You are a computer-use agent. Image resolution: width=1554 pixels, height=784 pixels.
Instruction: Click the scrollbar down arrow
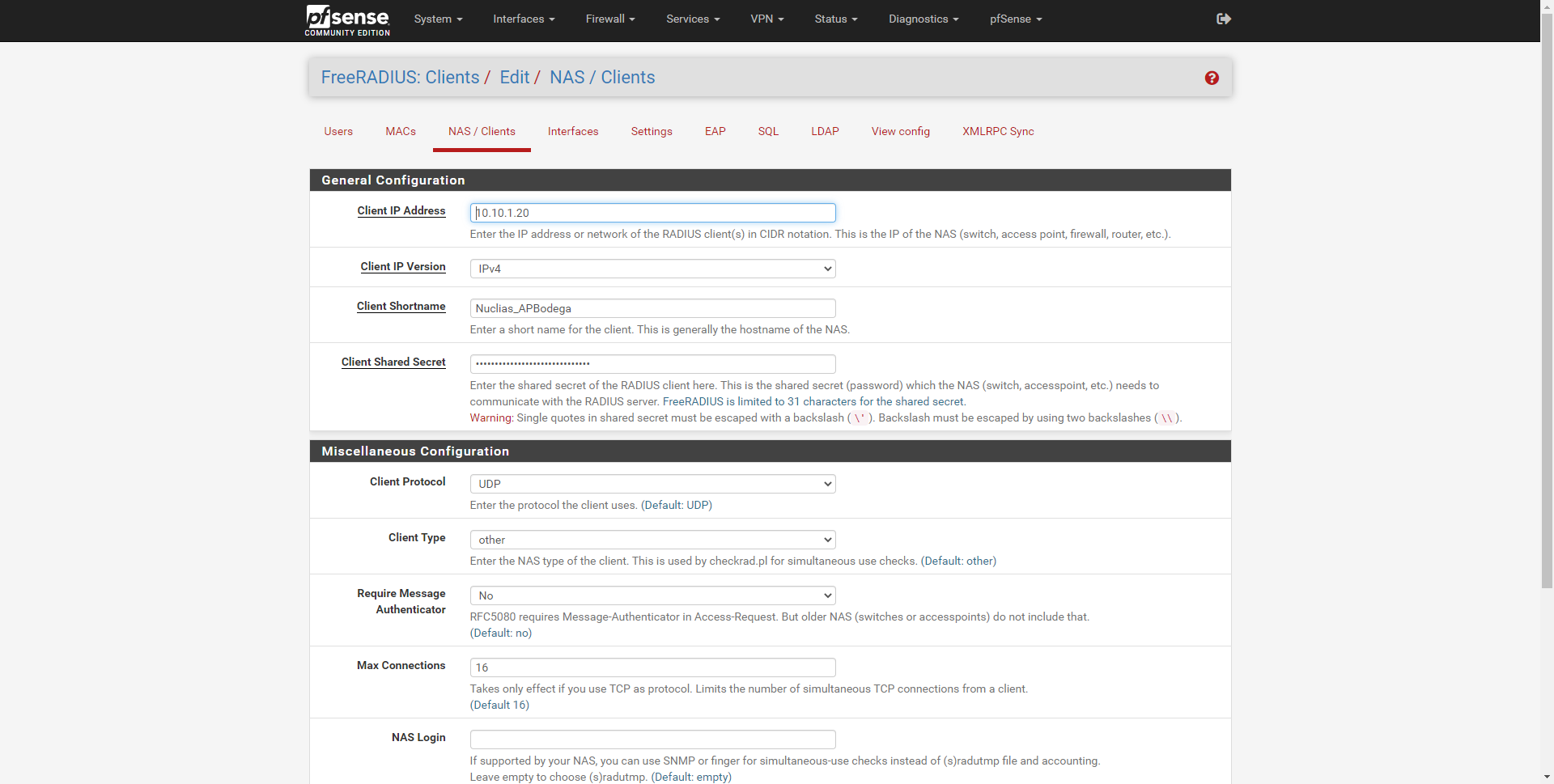pos(1547,778)
